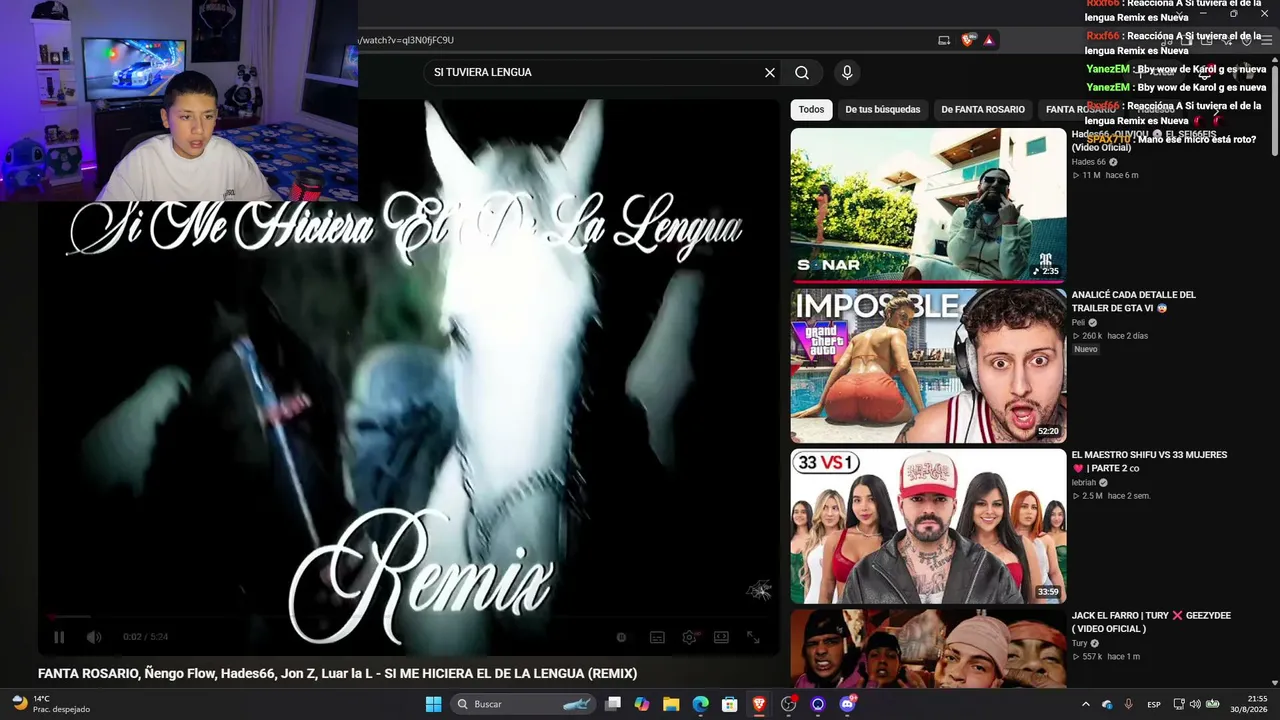Viewport: 1280px width, 720px height.
Task: Open File Explorer from the taskbar
Action: click(671, 704)
